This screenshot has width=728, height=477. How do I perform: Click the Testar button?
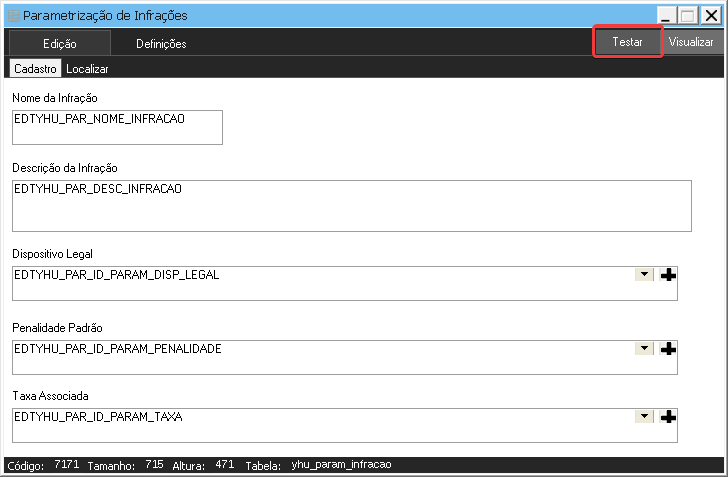click(628, 42)
